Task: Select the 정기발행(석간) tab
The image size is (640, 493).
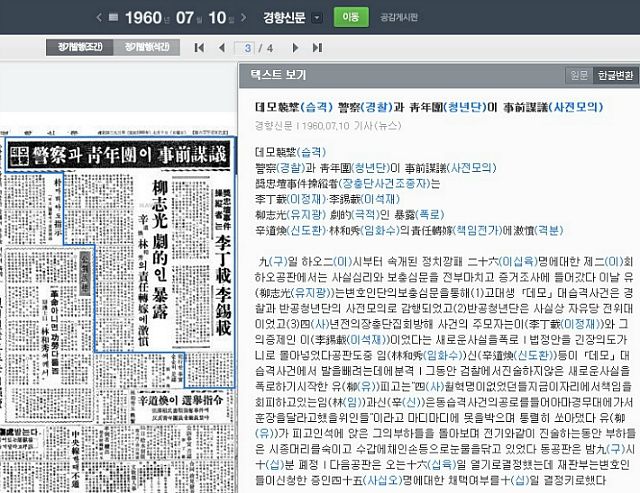Action: (147, 47)
